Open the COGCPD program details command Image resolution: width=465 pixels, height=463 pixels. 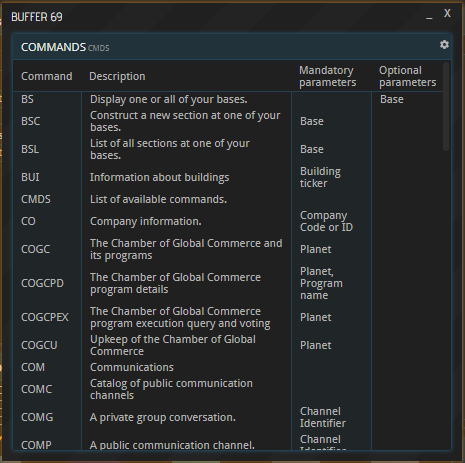coord(42,283)
